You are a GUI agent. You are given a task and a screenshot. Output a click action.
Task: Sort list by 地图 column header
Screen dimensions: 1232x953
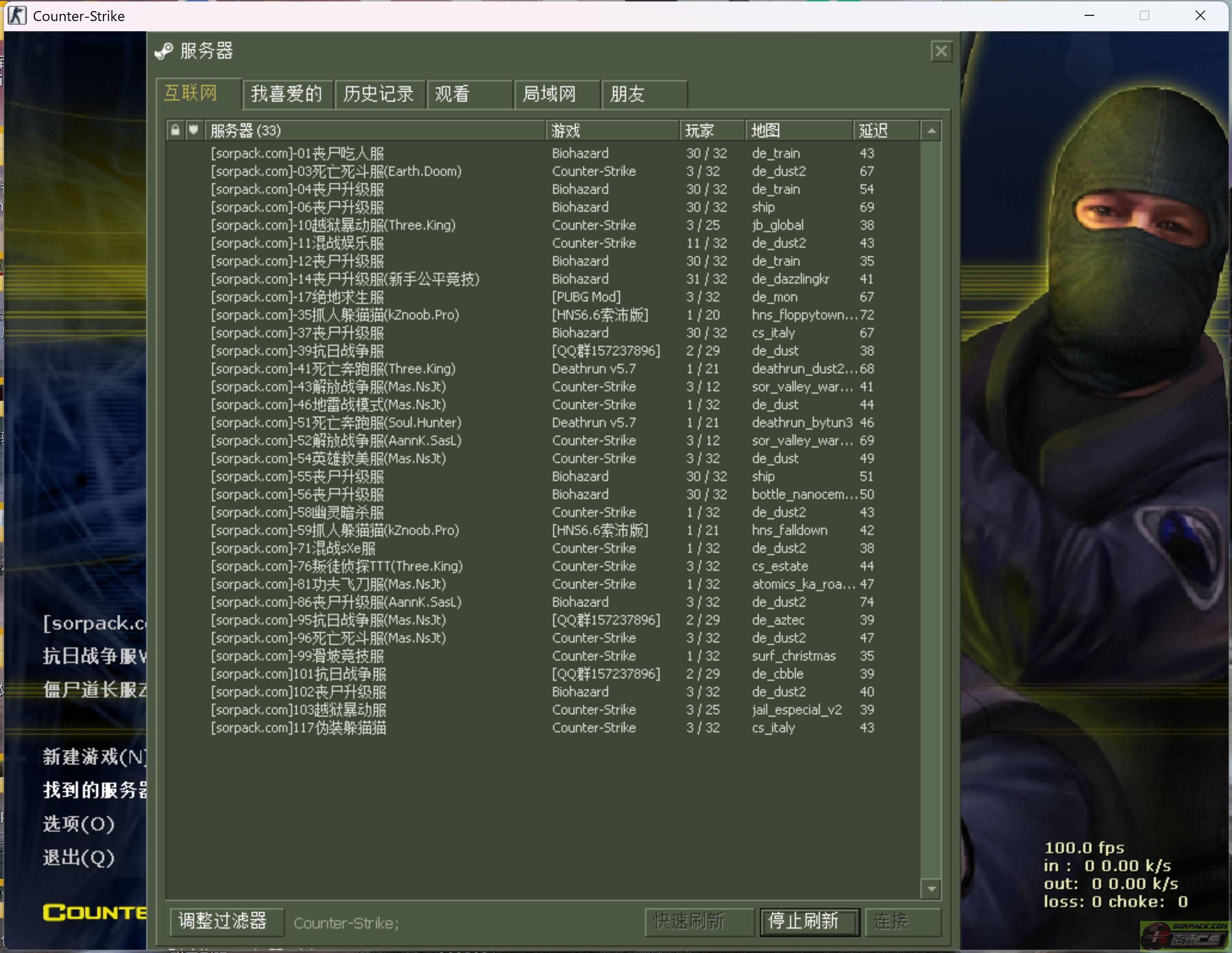tap(799, 130)
